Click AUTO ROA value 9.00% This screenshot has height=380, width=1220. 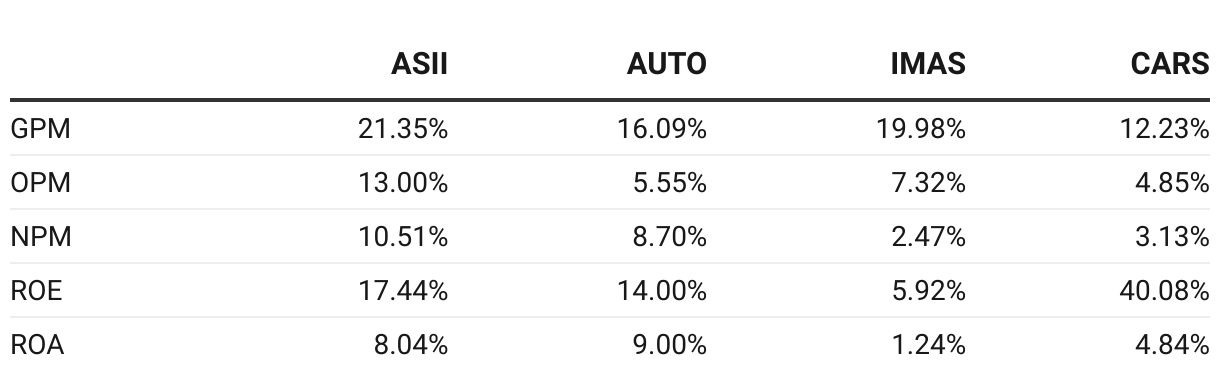[669, 345]
